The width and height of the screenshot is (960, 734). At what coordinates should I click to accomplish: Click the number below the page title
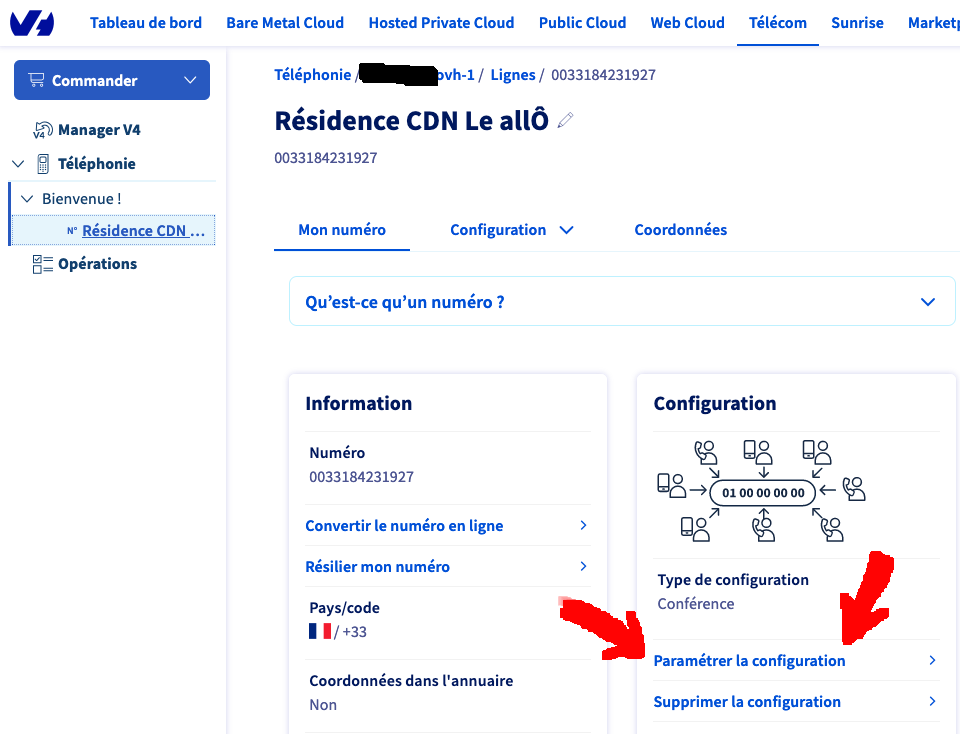coord(326,157)
